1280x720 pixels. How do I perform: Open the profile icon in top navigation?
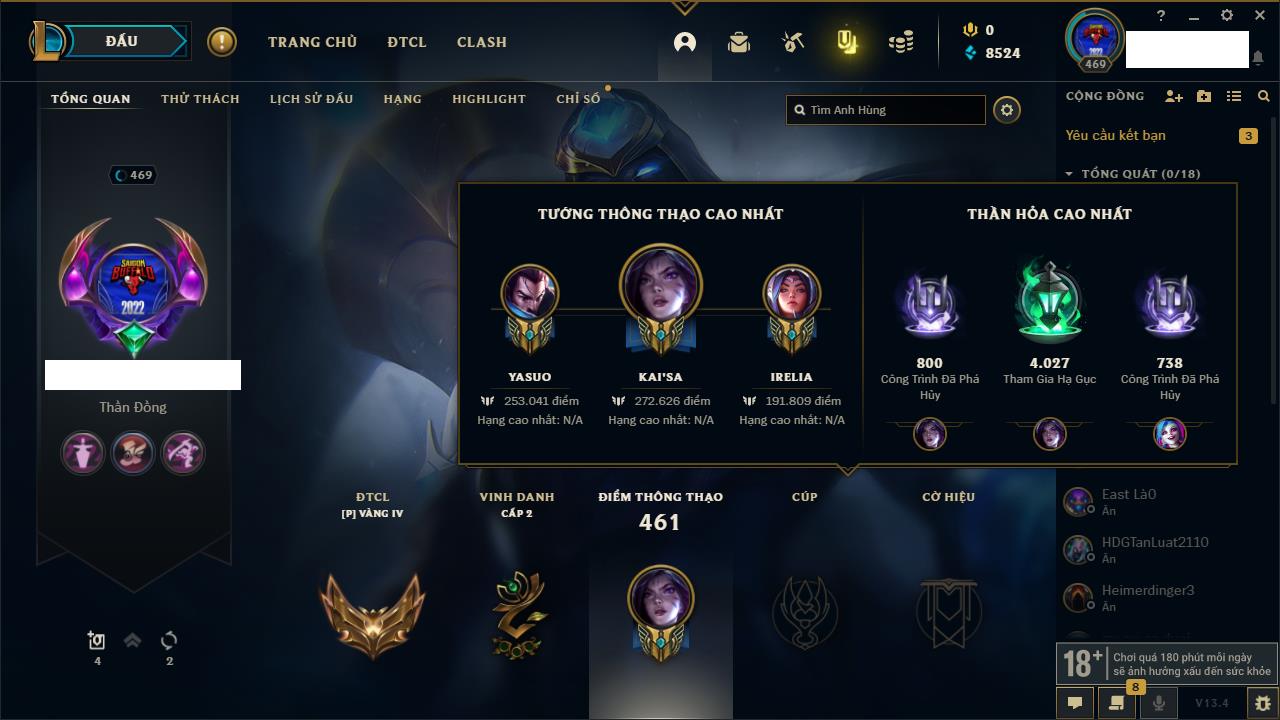click(x=685, y=42)
